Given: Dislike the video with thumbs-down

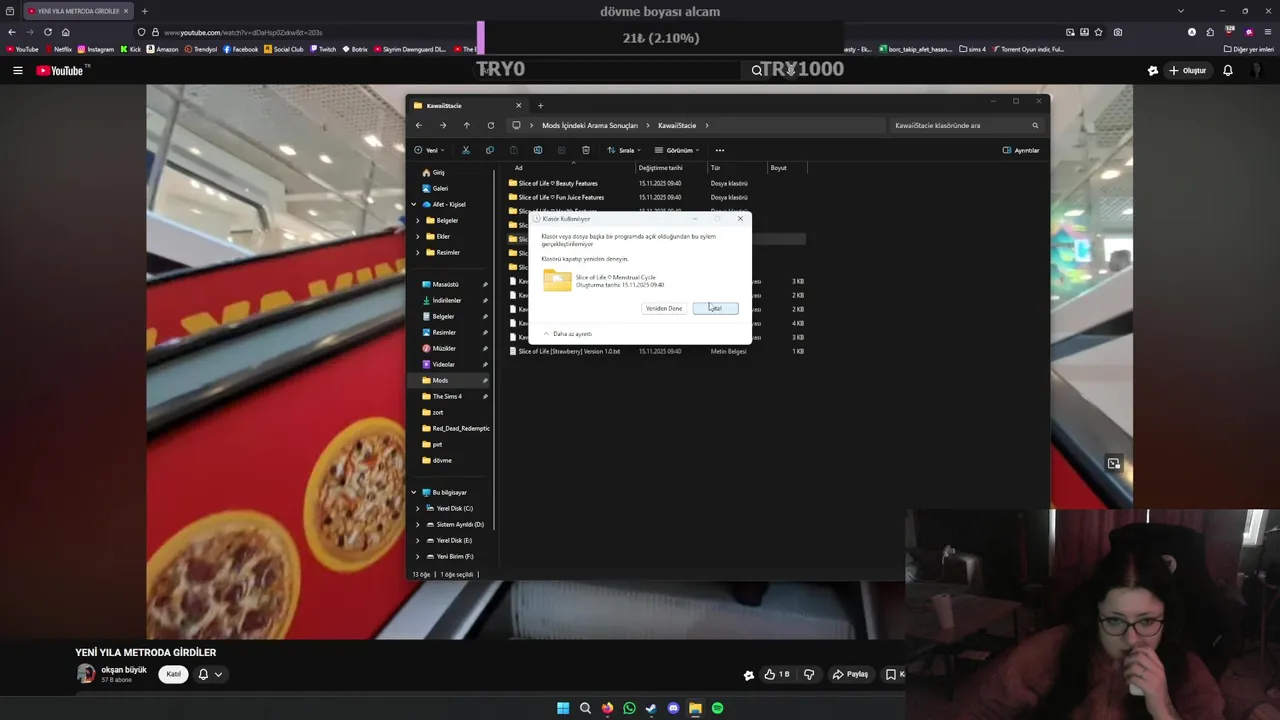Looking at the screenshot, I should [x=809, y=674].
